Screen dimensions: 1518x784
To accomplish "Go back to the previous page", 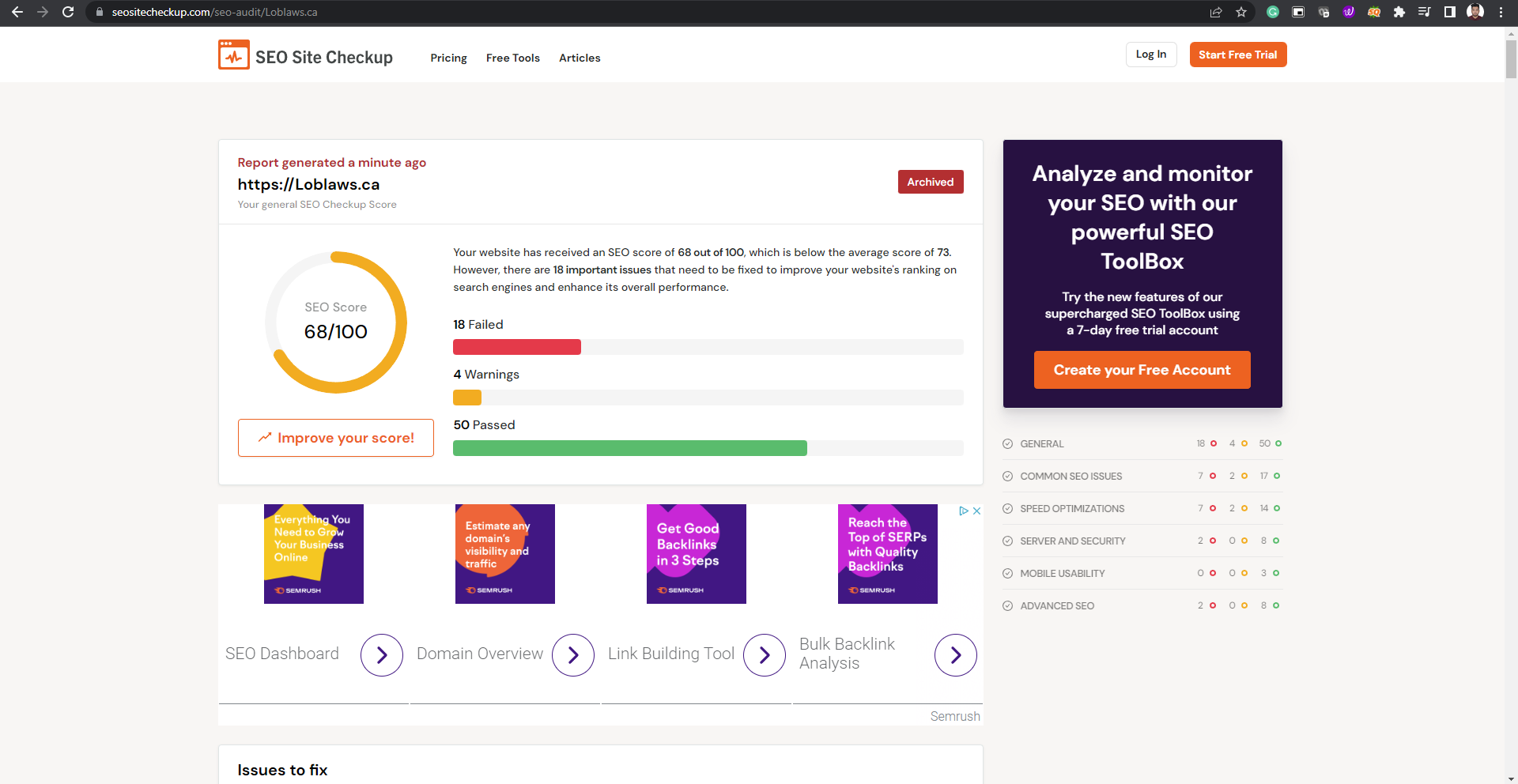I will [17, 12].
